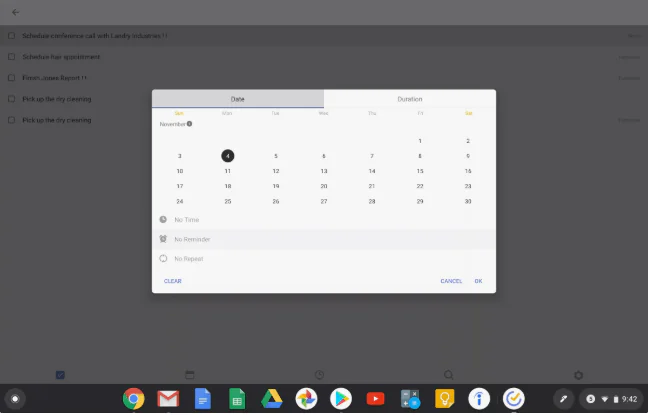
Task: Check the Schedule hair appointment task
Action: pyautogui.click(x=12, y=57)
